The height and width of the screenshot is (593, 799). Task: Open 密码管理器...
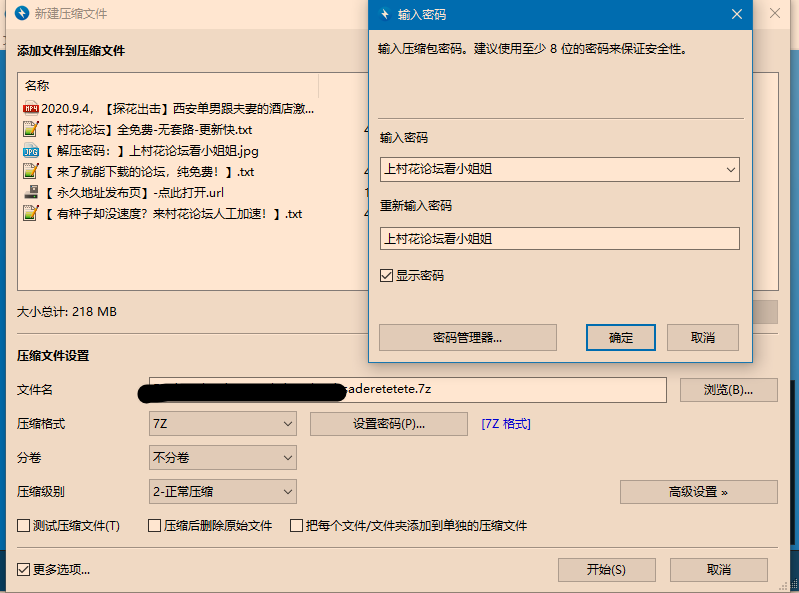468,337
